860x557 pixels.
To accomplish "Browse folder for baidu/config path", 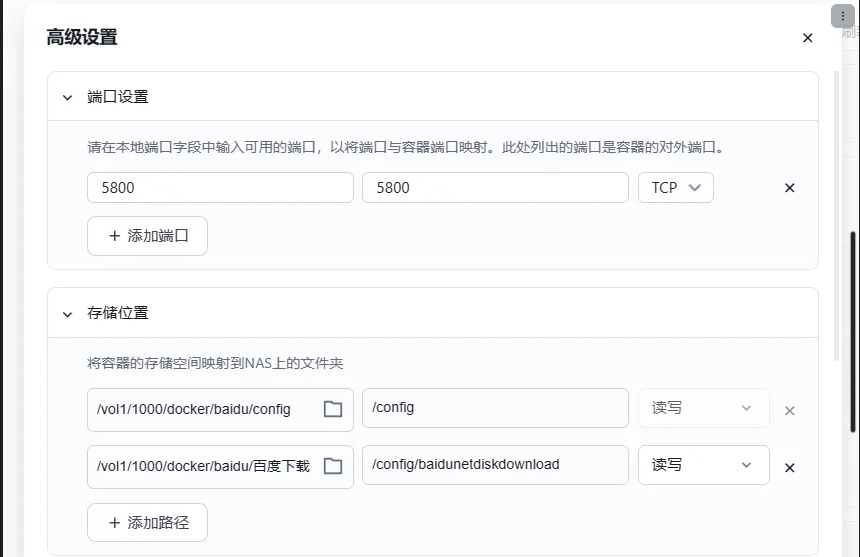I will (x=333, y=409).
